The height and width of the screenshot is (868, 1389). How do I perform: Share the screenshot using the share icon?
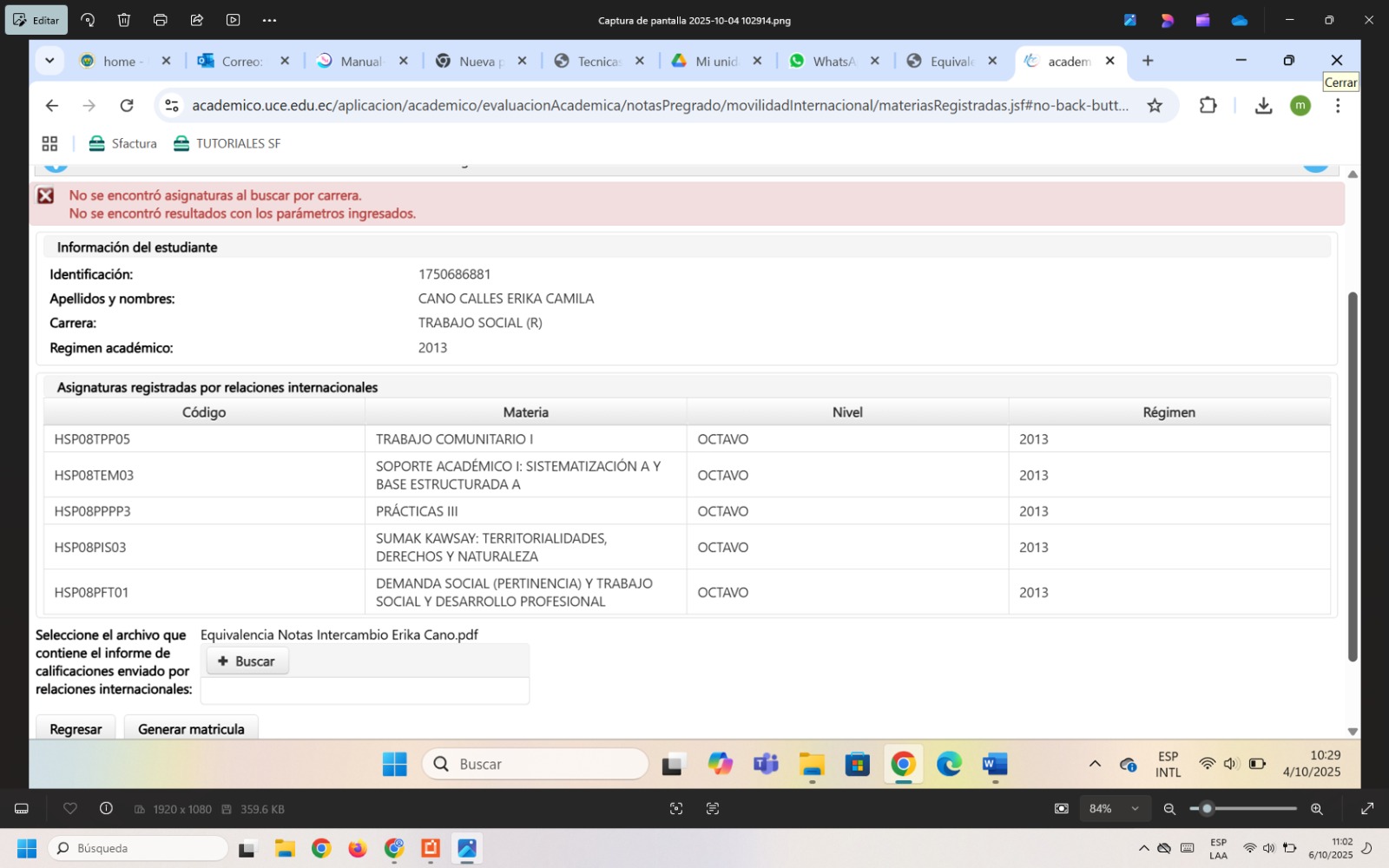197,20
